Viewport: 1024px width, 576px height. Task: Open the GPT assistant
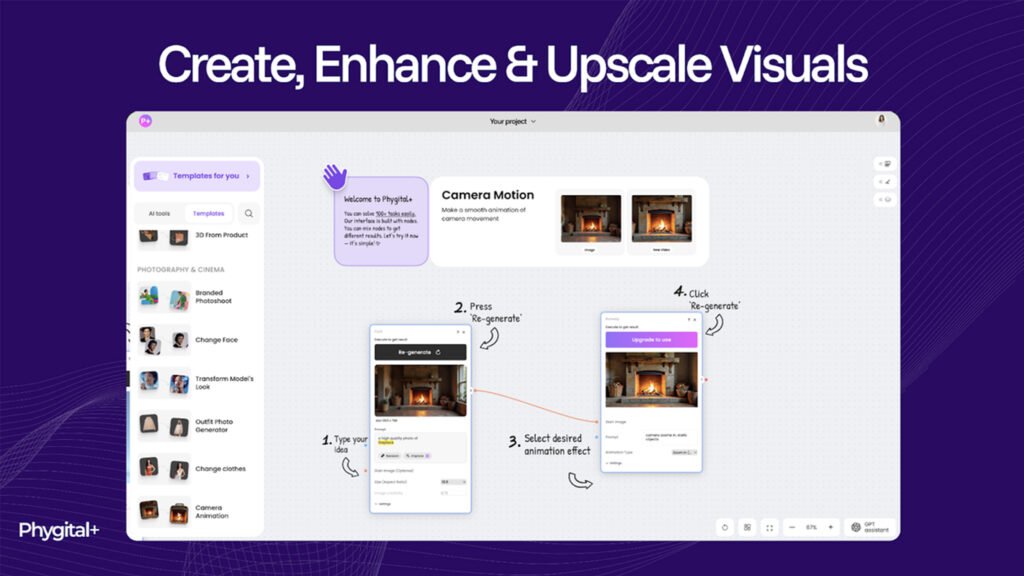pyautogui.click(x=867, y=527)
